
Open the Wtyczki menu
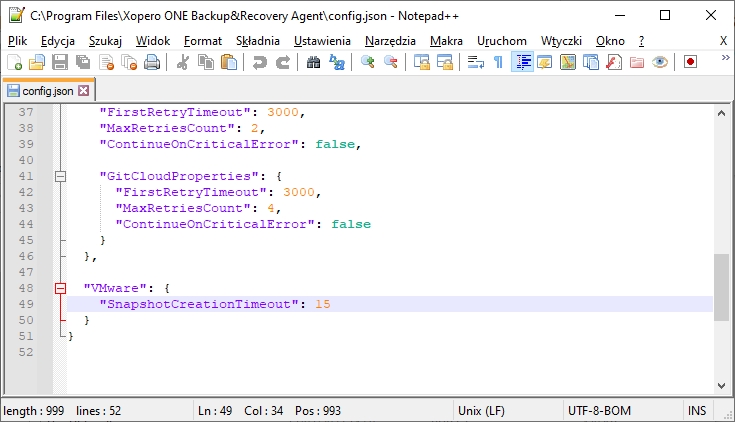[561, 40]
